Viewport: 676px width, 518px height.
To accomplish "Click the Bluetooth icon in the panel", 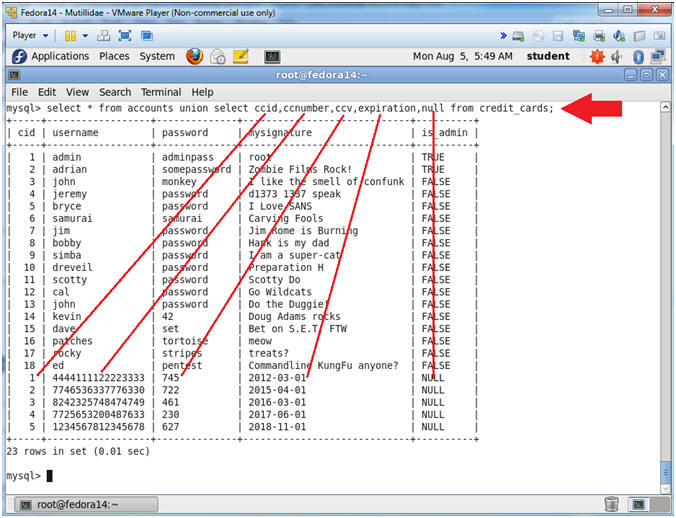I will tap(638, 56).
